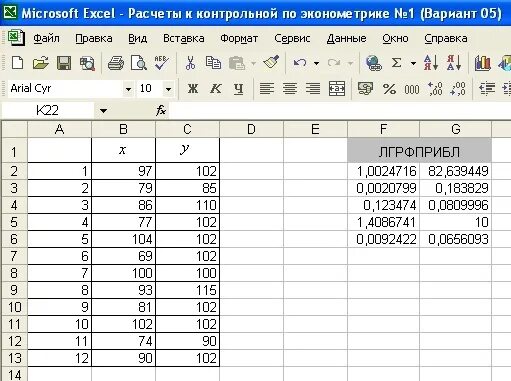Image resolution: width=511 pixels, height=381 pixels.
Task: Open the Правка menu
Action: [94, 38]
